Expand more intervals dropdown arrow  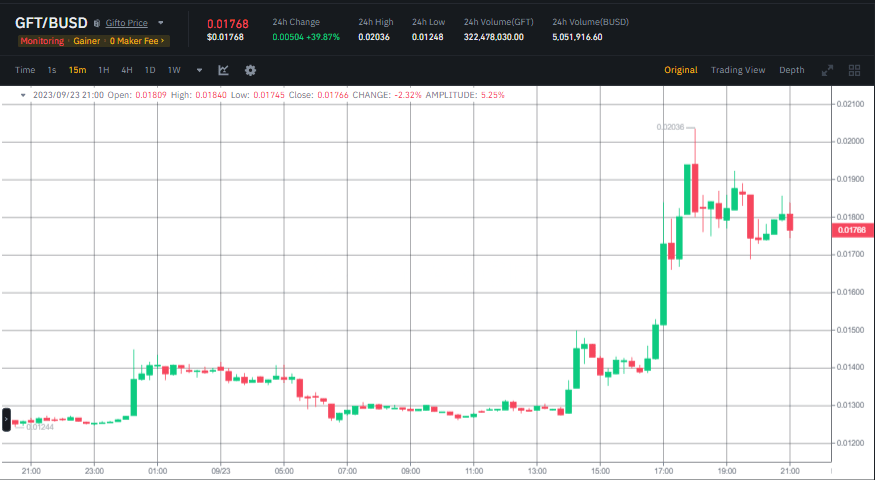point(199,70)
